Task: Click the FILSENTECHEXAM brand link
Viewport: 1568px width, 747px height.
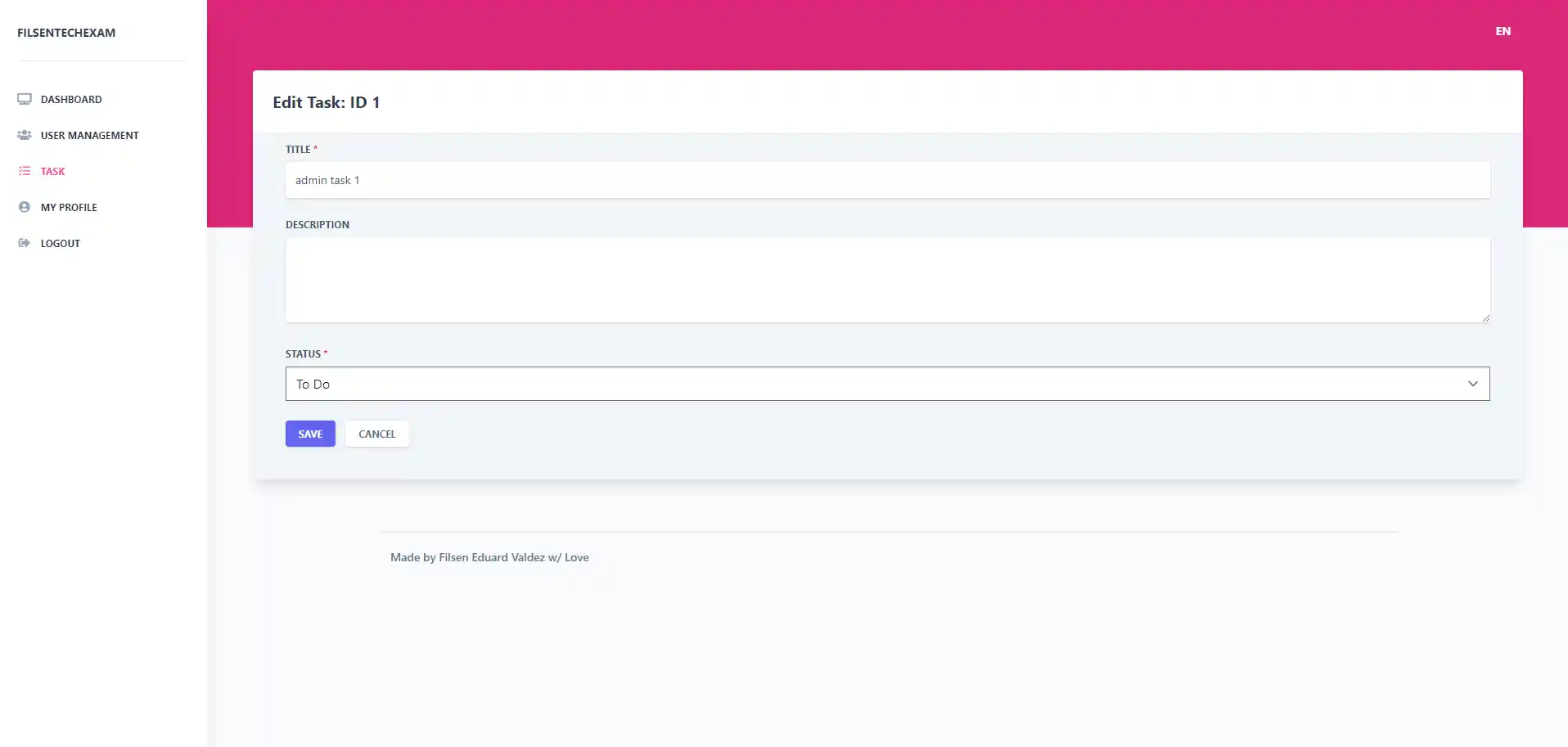Action: [x=66, y=33]
